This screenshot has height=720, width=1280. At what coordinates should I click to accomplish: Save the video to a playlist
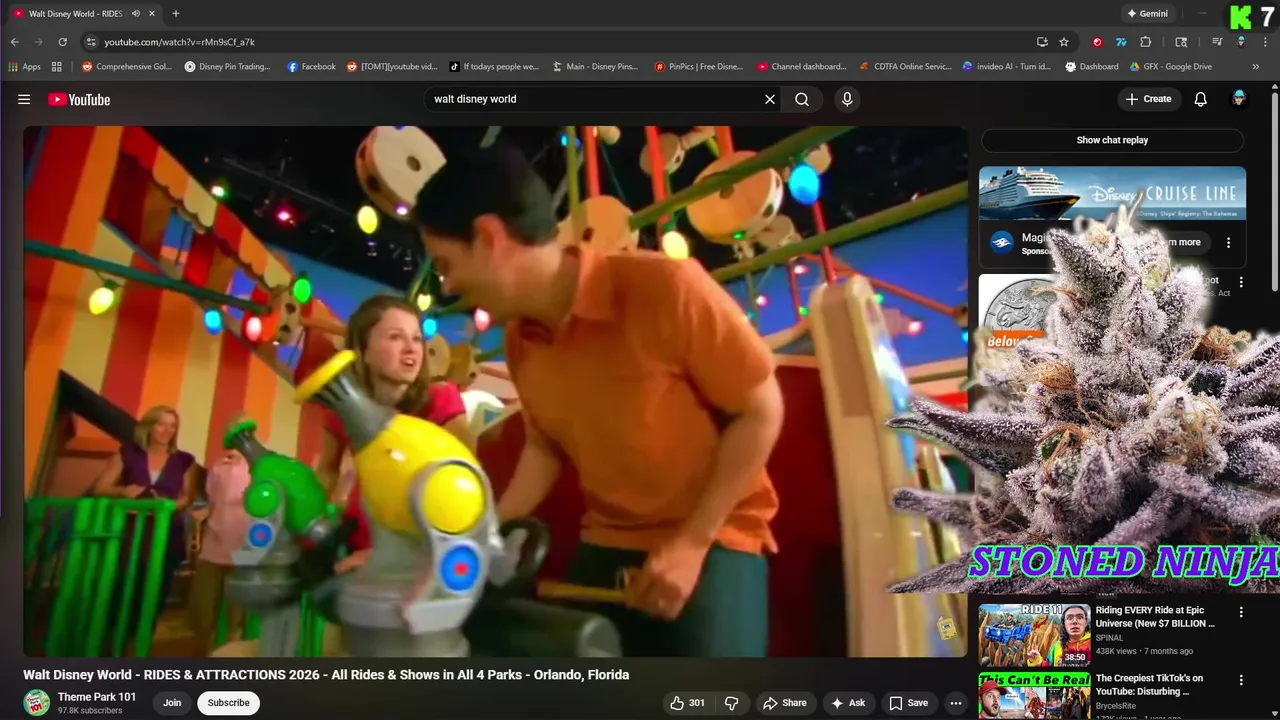908,703
